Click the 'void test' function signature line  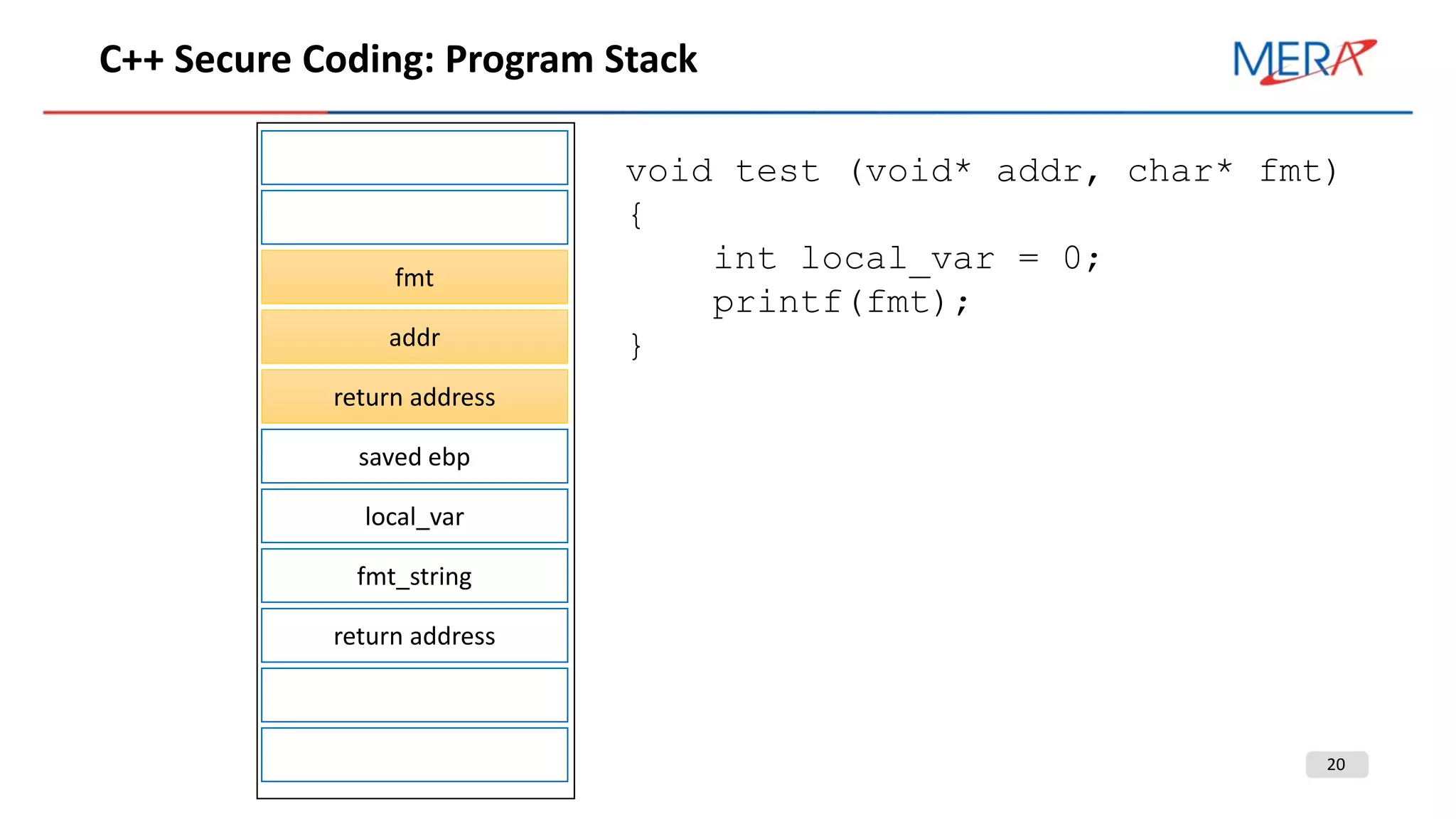pos(981,171)
